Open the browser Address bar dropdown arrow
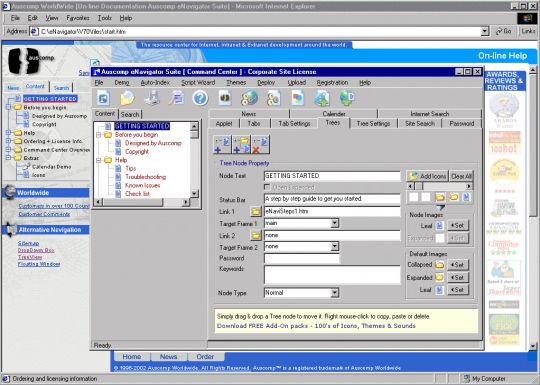This screenshot has height=385, width=540. click(485, 31)
